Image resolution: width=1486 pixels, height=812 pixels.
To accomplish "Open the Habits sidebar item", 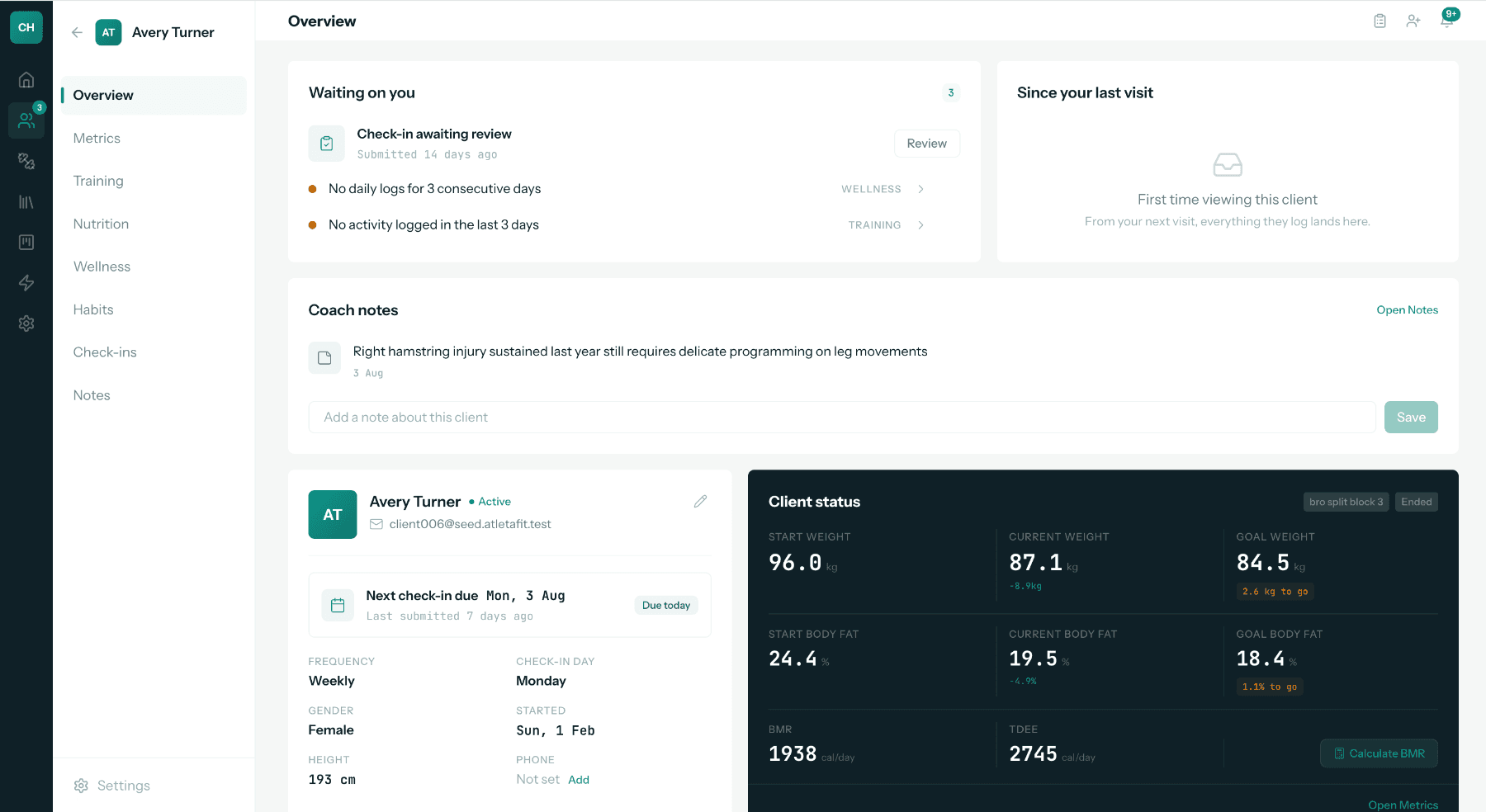I will tap(93, 309).
